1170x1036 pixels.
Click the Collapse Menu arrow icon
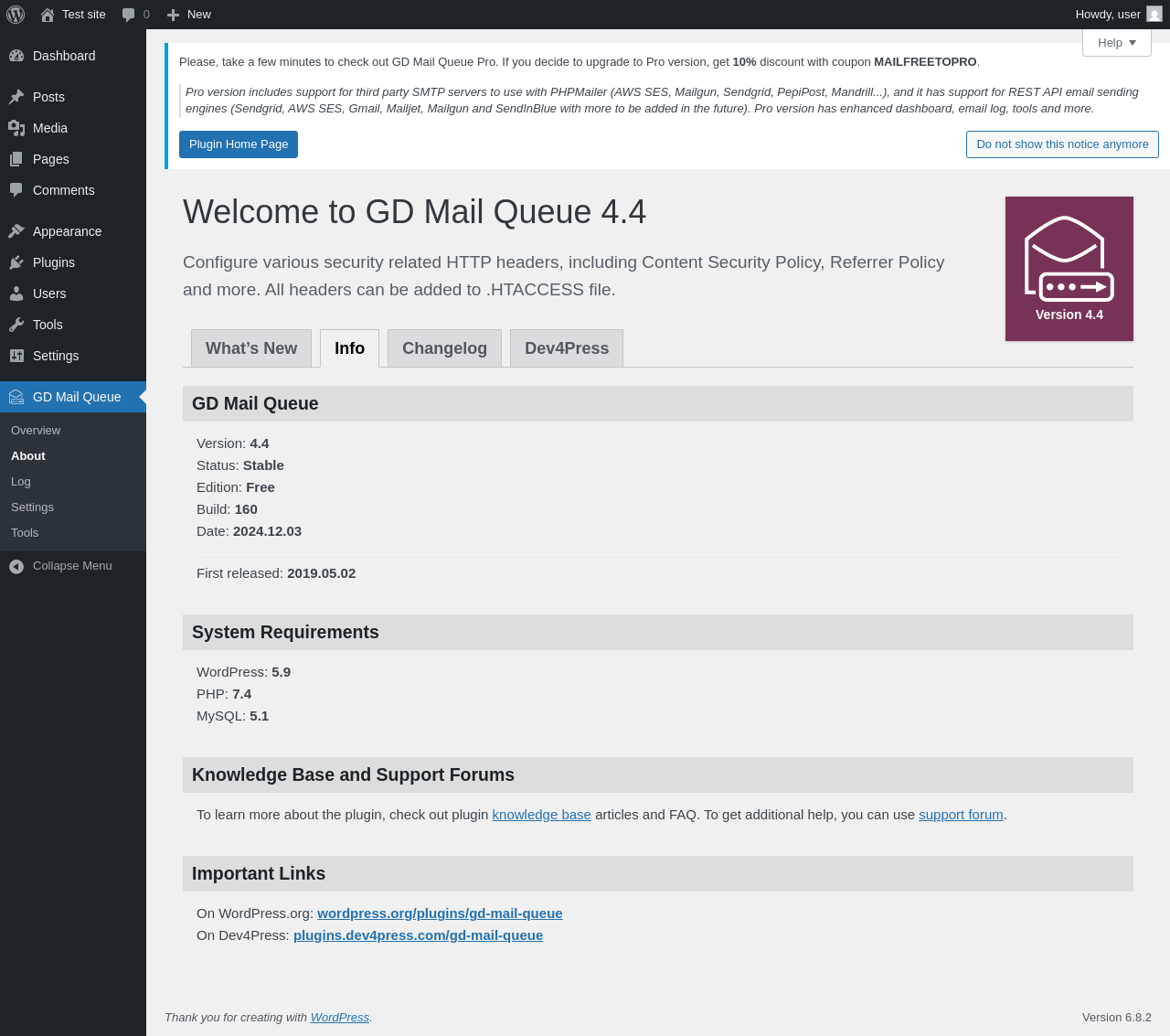coord(16,567)
